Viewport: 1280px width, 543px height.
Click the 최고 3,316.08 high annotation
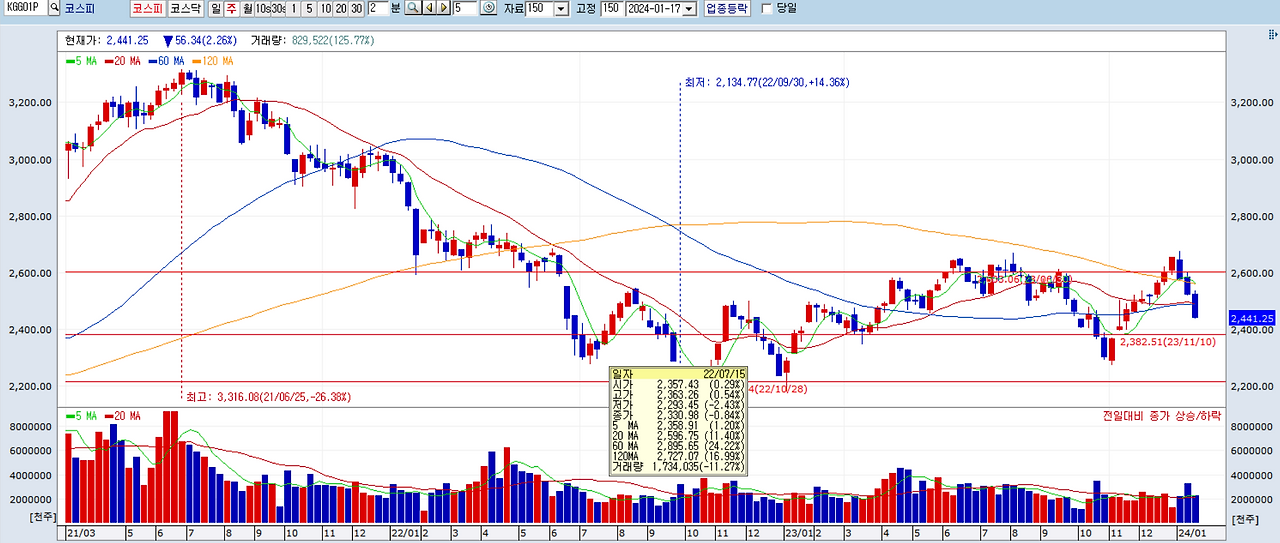point(269,396)
